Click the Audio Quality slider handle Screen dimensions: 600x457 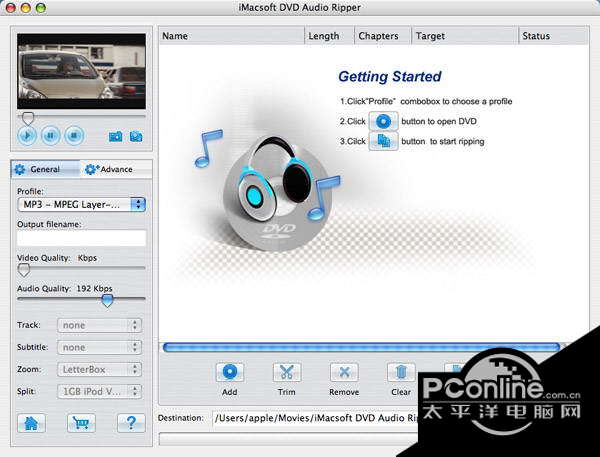(x=107, y=301)
